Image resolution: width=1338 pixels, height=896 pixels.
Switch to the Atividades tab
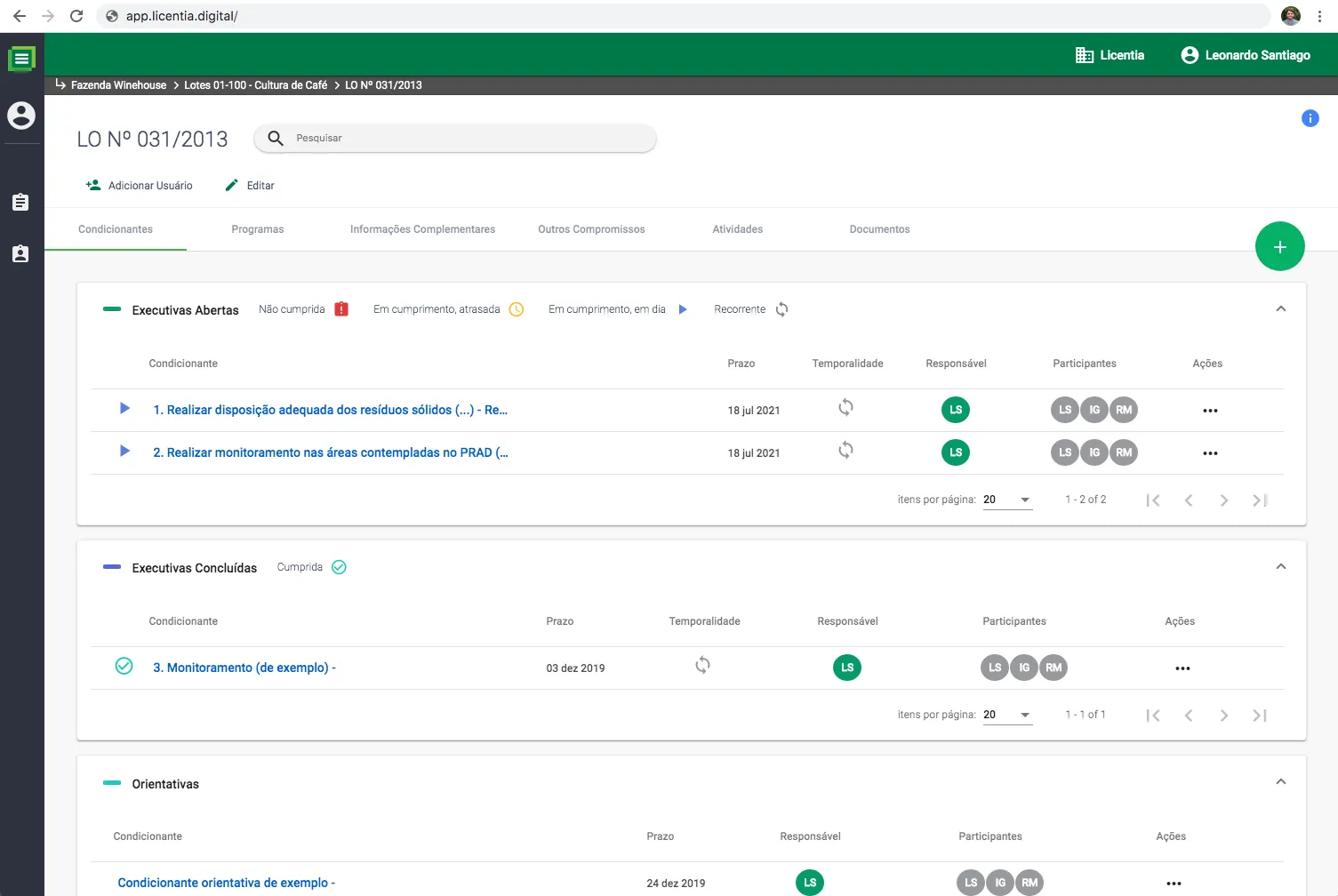click(738, 229)
